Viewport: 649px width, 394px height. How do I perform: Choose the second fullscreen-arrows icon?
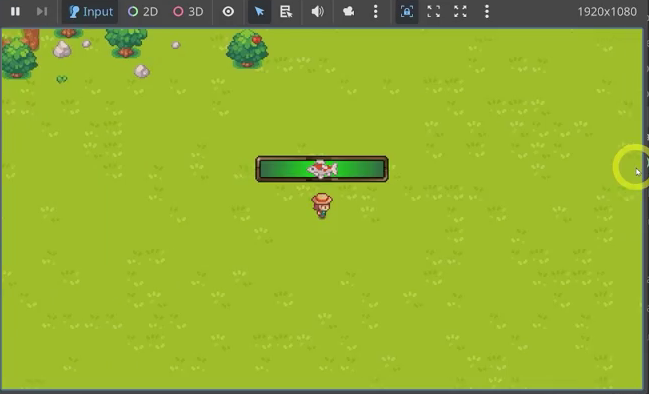(460, 12)
